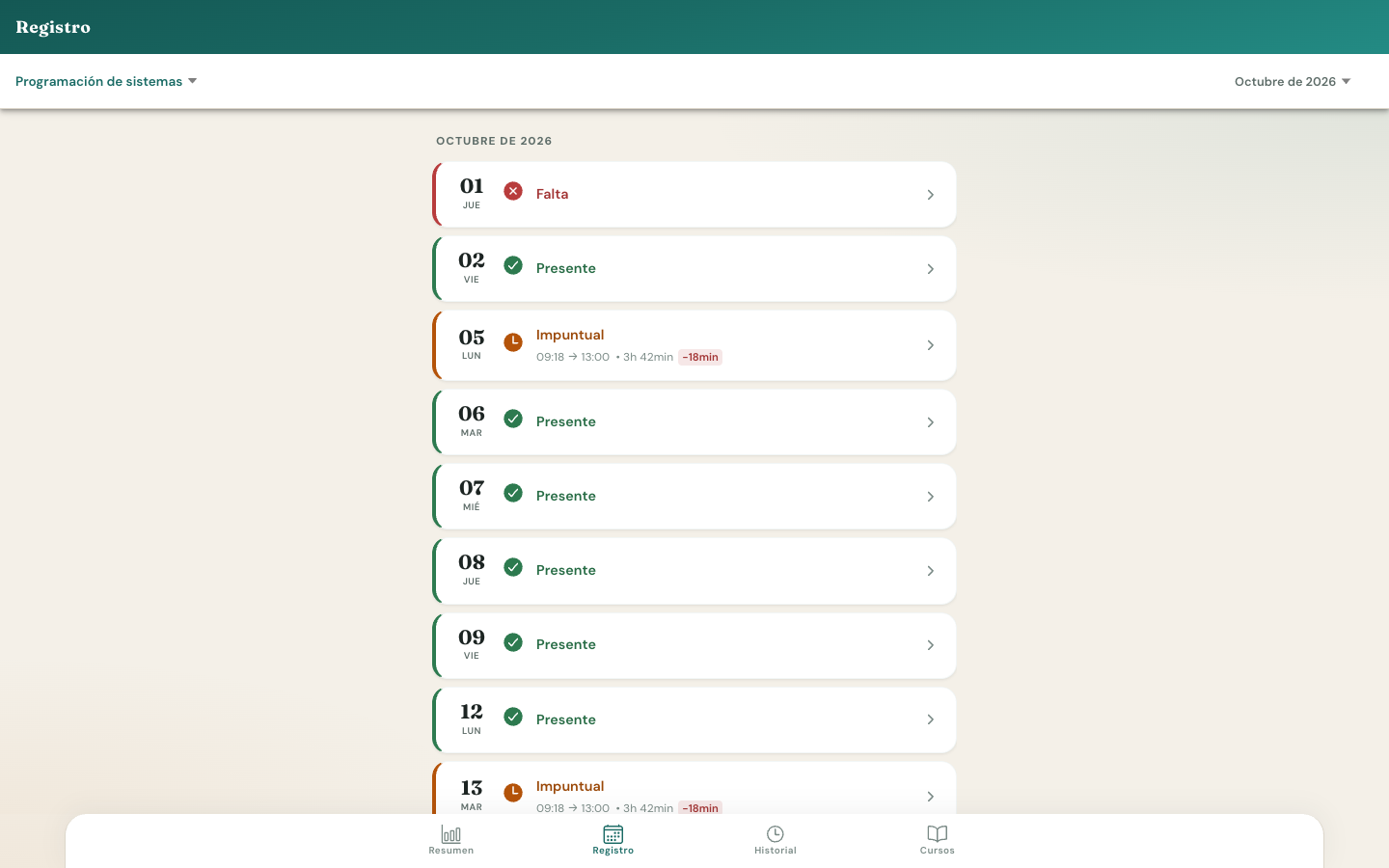Switch to the Historial tab label
This screenshot has width=1389, height=868.
pyautogui.click(x=776, y=851)
